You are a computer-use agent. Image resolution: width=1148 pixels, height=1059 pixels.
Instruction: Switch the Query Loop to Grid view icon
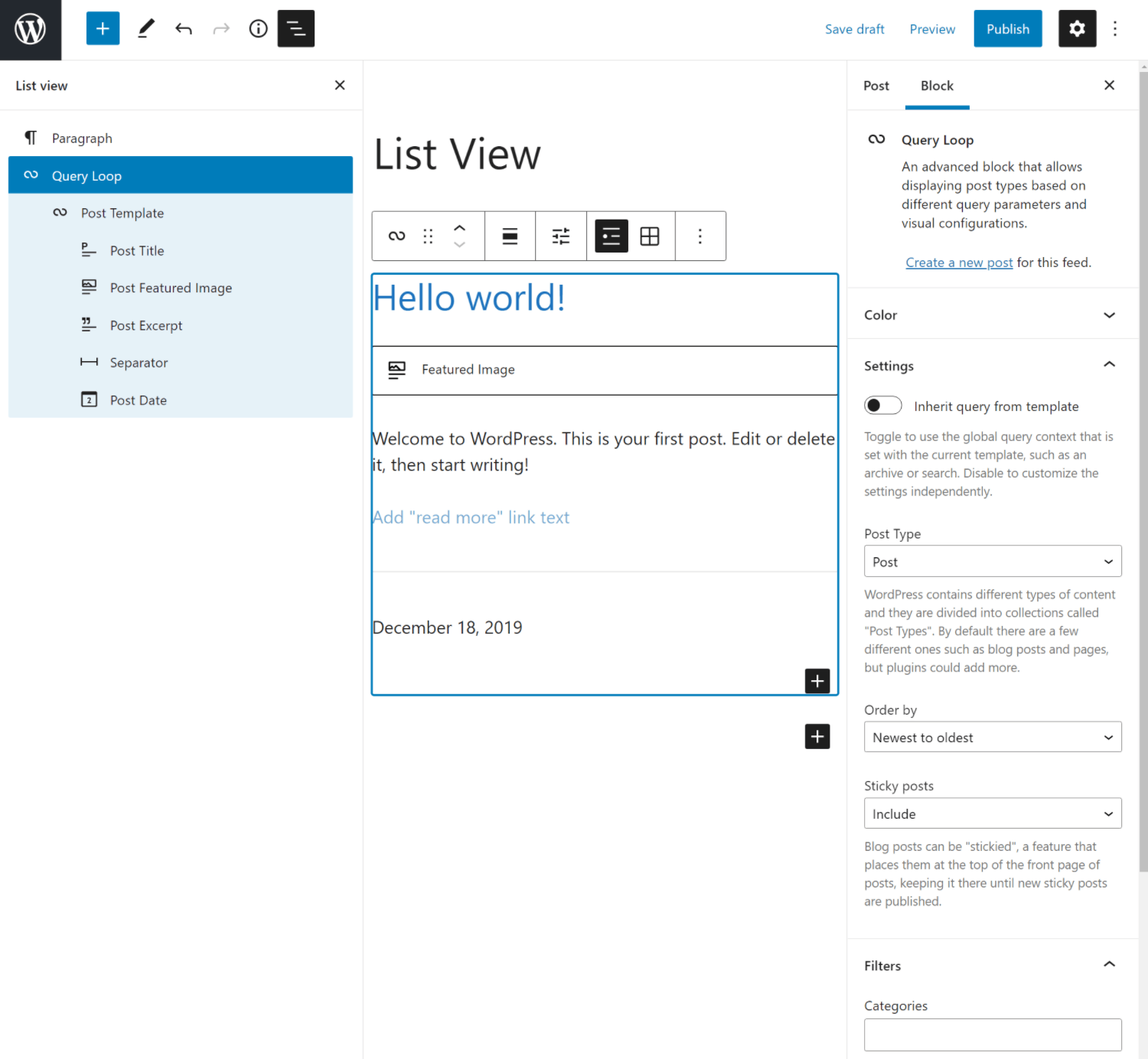pos(649,236)
